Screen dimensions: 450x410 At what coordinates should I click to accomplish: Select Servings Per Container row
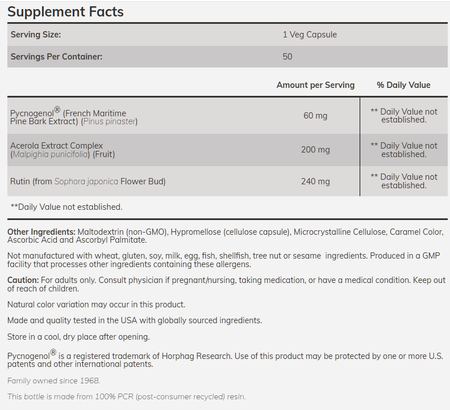coord(227,57)
